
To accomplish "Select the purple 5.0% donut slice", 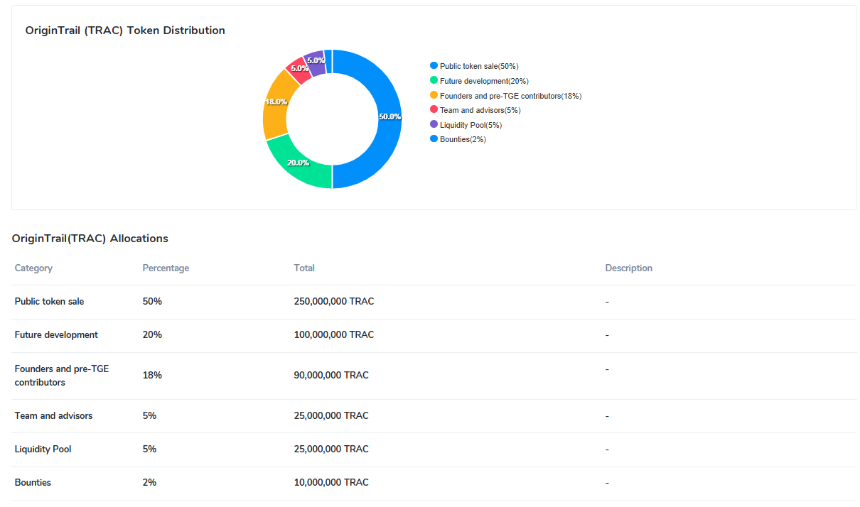I will coord(315,63).
